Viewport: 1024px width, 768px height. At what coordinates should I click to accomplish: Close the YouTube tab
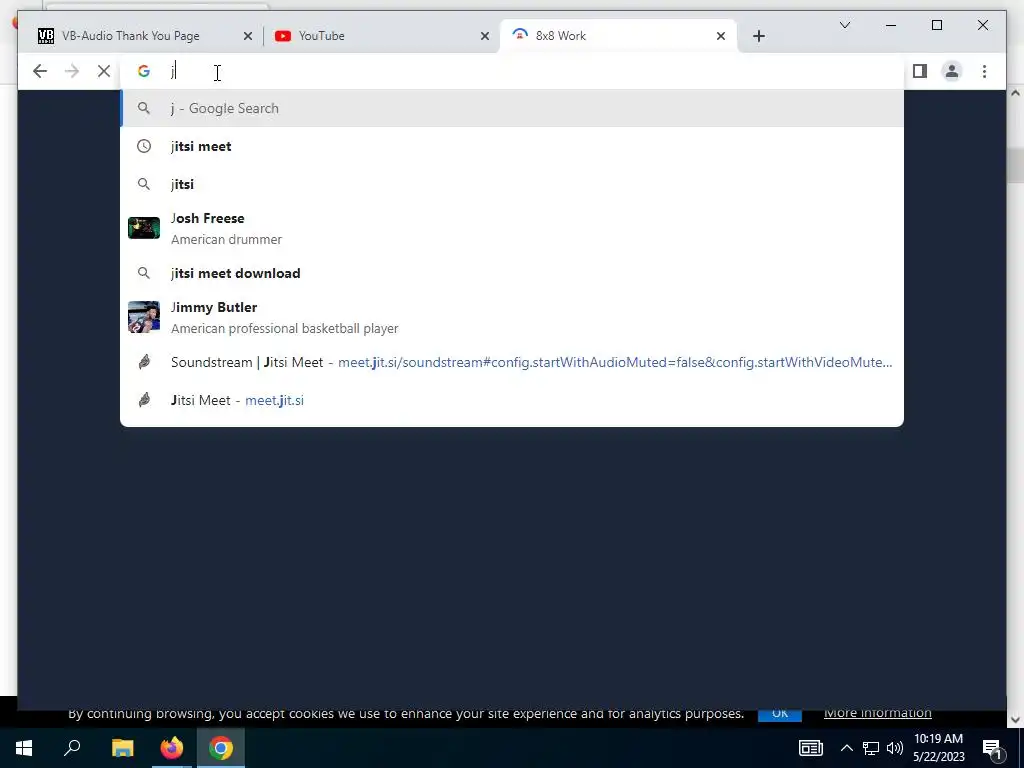click(485, 36)
